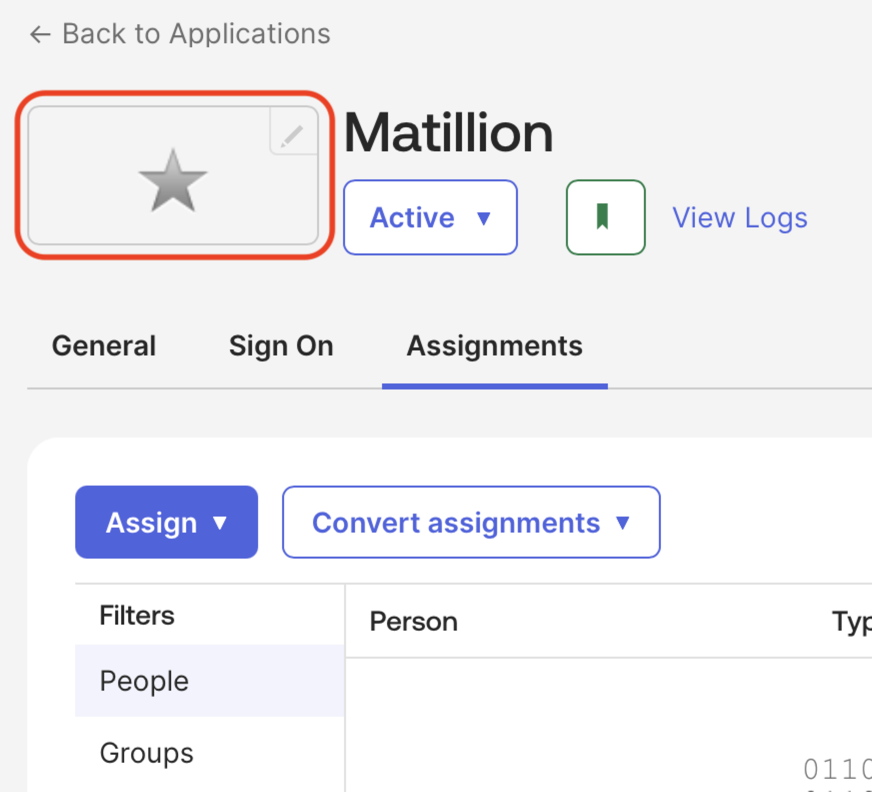Viewport: 872px width, 792px height.
Task: Click the Person column header
Action: (413, 621)
